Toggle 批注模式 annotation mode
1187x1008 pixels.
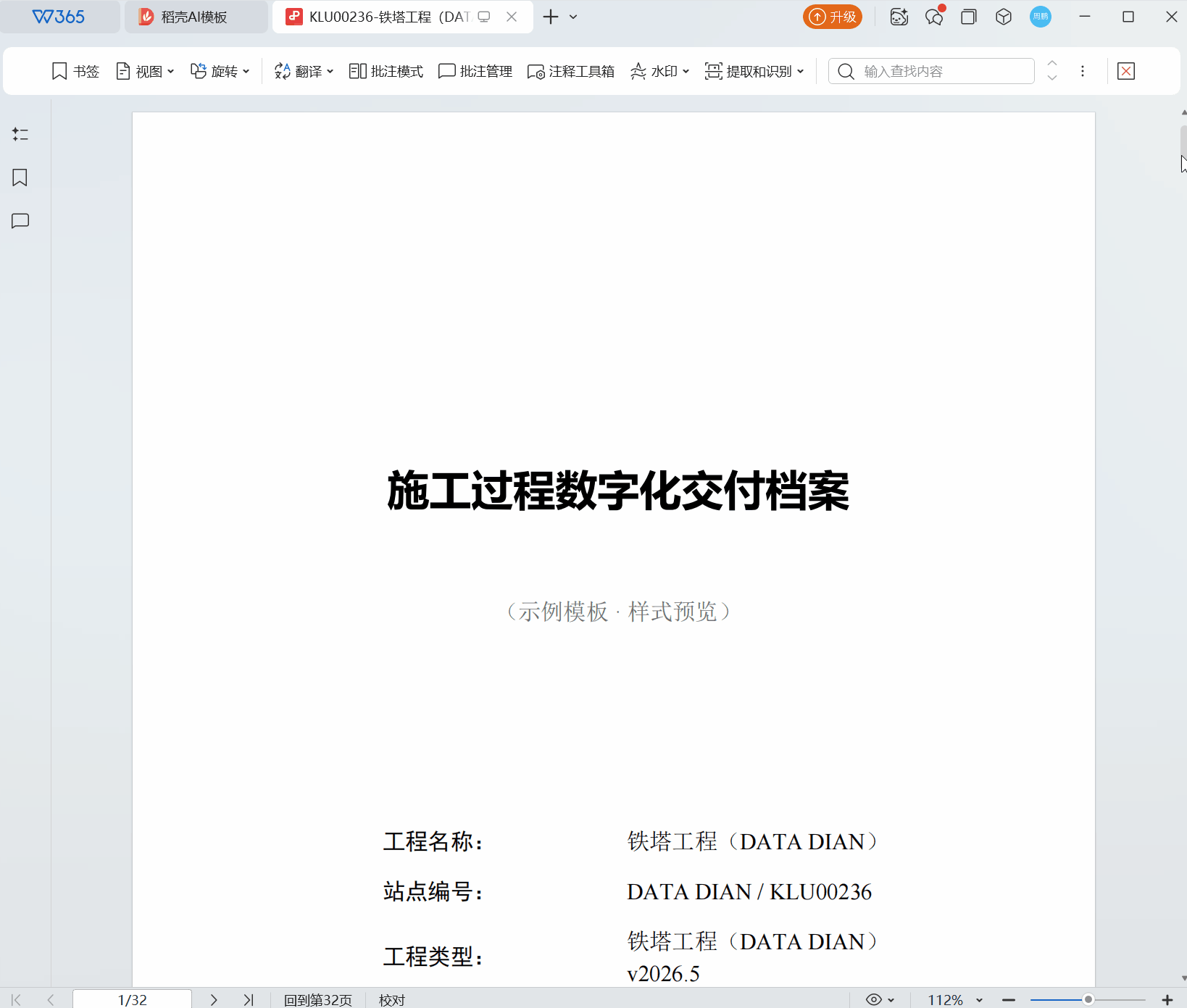pyautogui.click(x=386, y=71)
